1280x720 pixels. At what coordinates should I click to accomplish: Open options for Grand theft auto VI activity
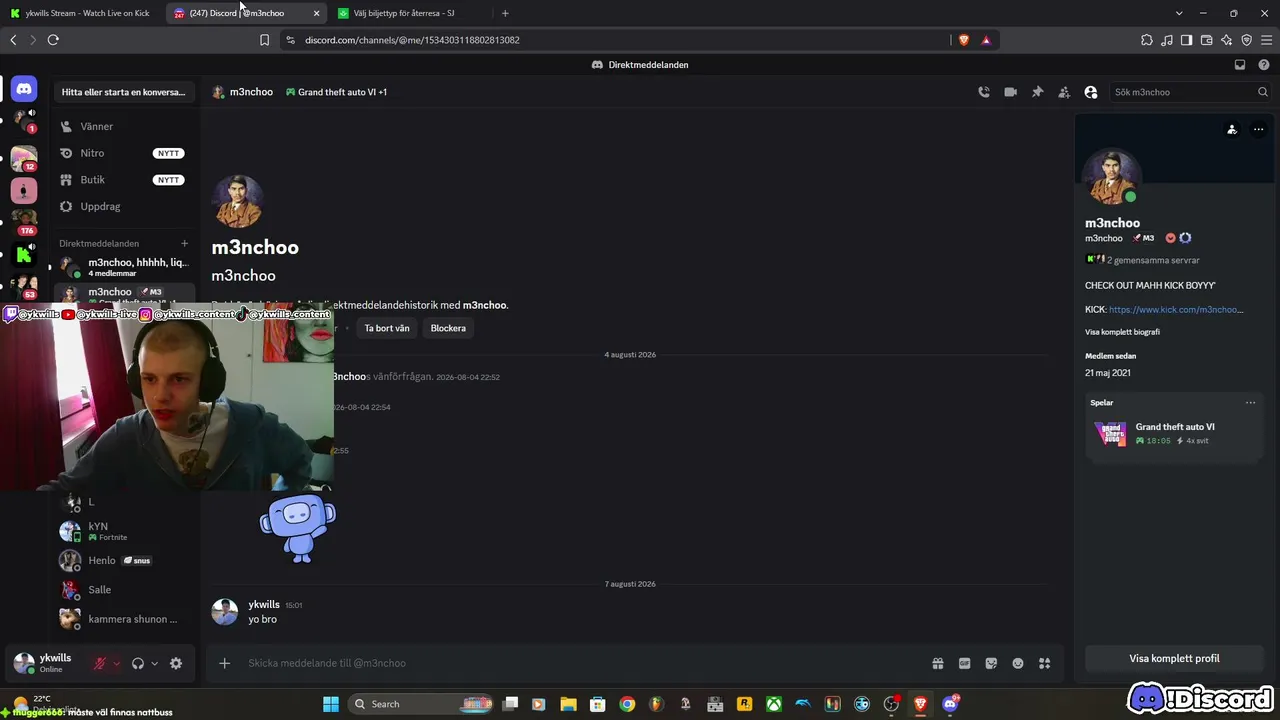coord(1250,403)
